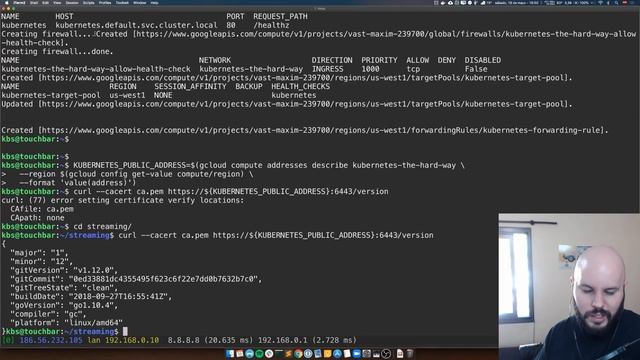Click the "/healthz" request path value
The width and height of the screenshot is (640, 360).
pos(271,25)
